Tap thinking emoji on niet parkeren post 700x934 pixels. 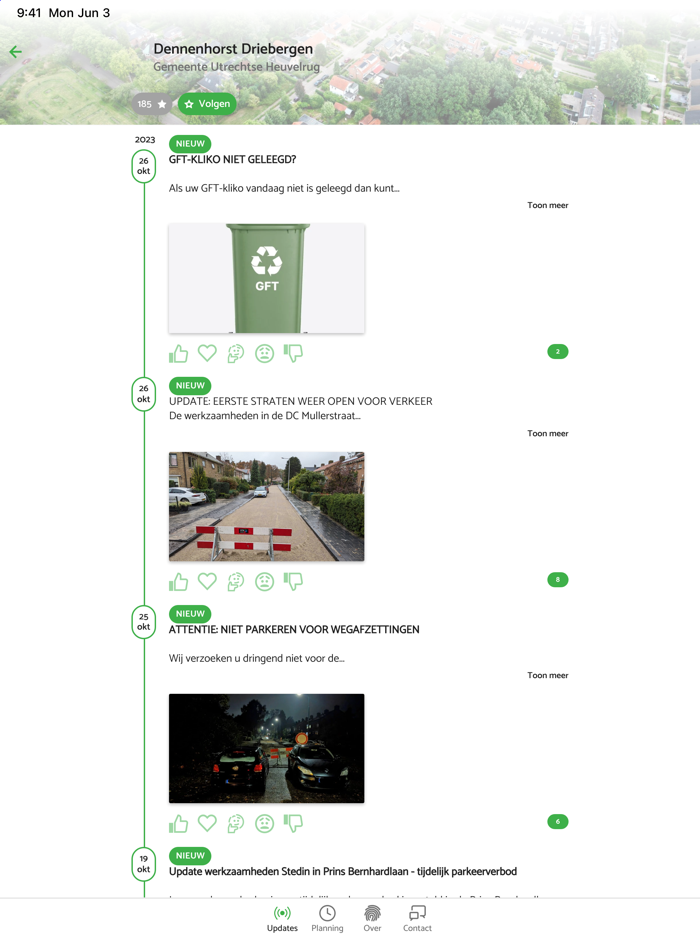pyautogui.click(x=235, y=823)
